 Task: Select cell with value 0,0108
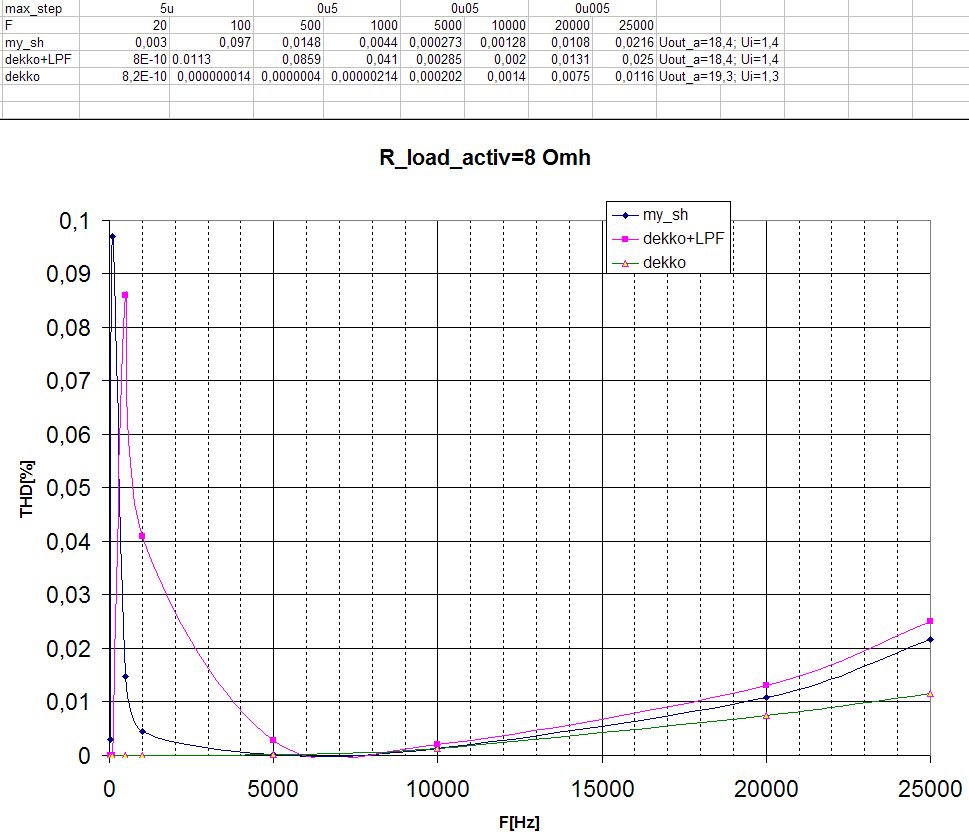click(561, 42)
